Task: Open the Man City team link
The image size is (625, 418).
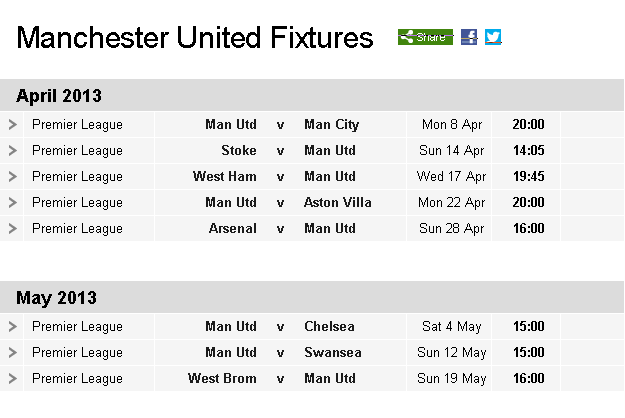Action: [332, 125]
